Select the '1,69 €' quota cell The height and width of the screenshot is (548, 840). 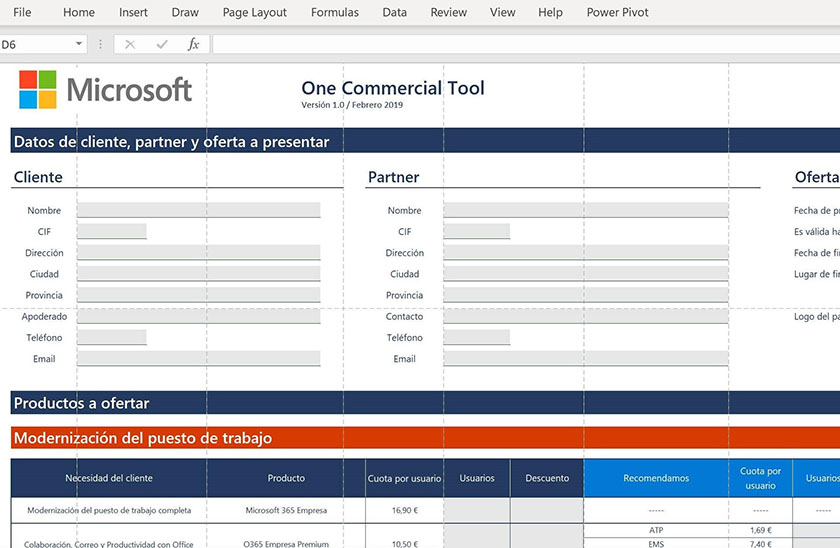coord(760,530)
